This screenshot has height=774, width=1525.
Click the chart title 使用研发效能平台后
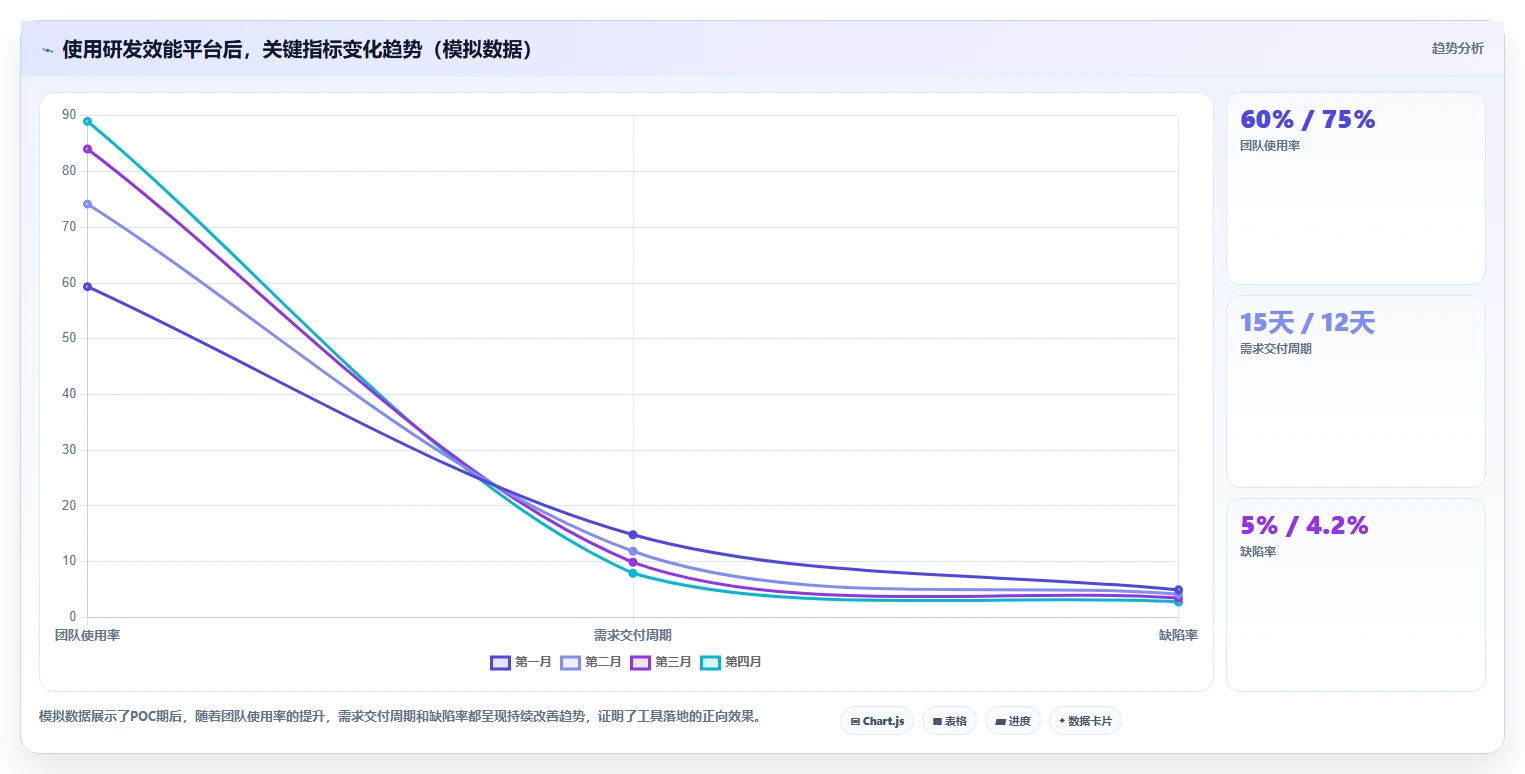click(298, 50)
